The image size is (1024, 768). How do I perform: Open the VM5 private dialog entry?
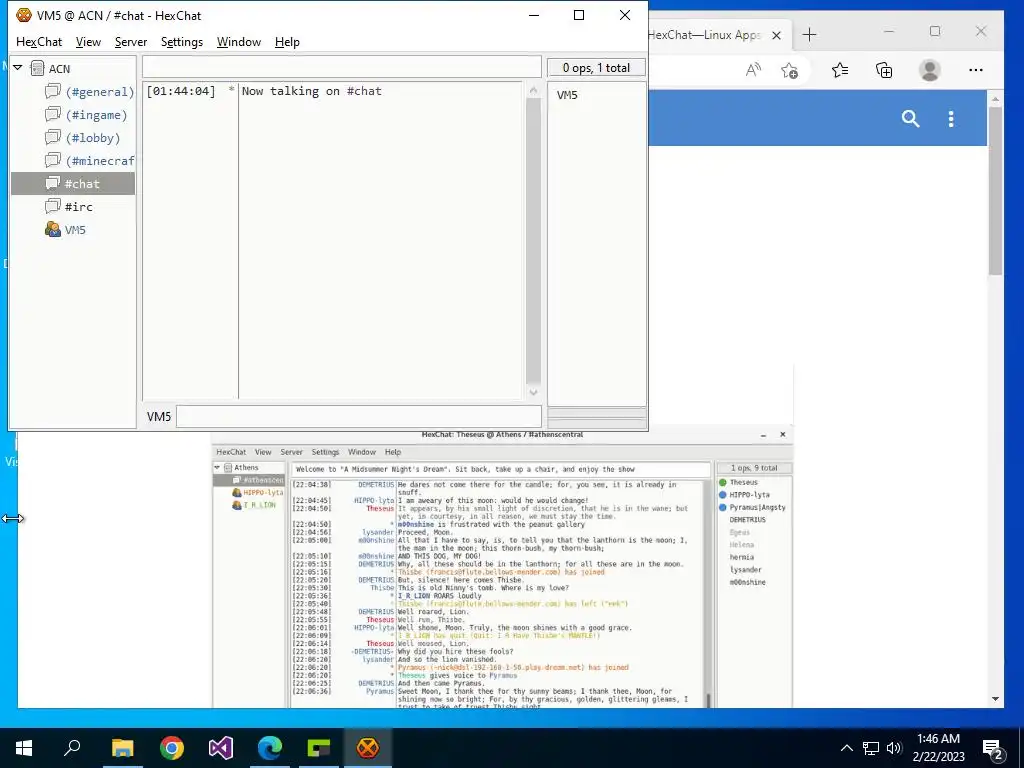click(x=75, y=230)
